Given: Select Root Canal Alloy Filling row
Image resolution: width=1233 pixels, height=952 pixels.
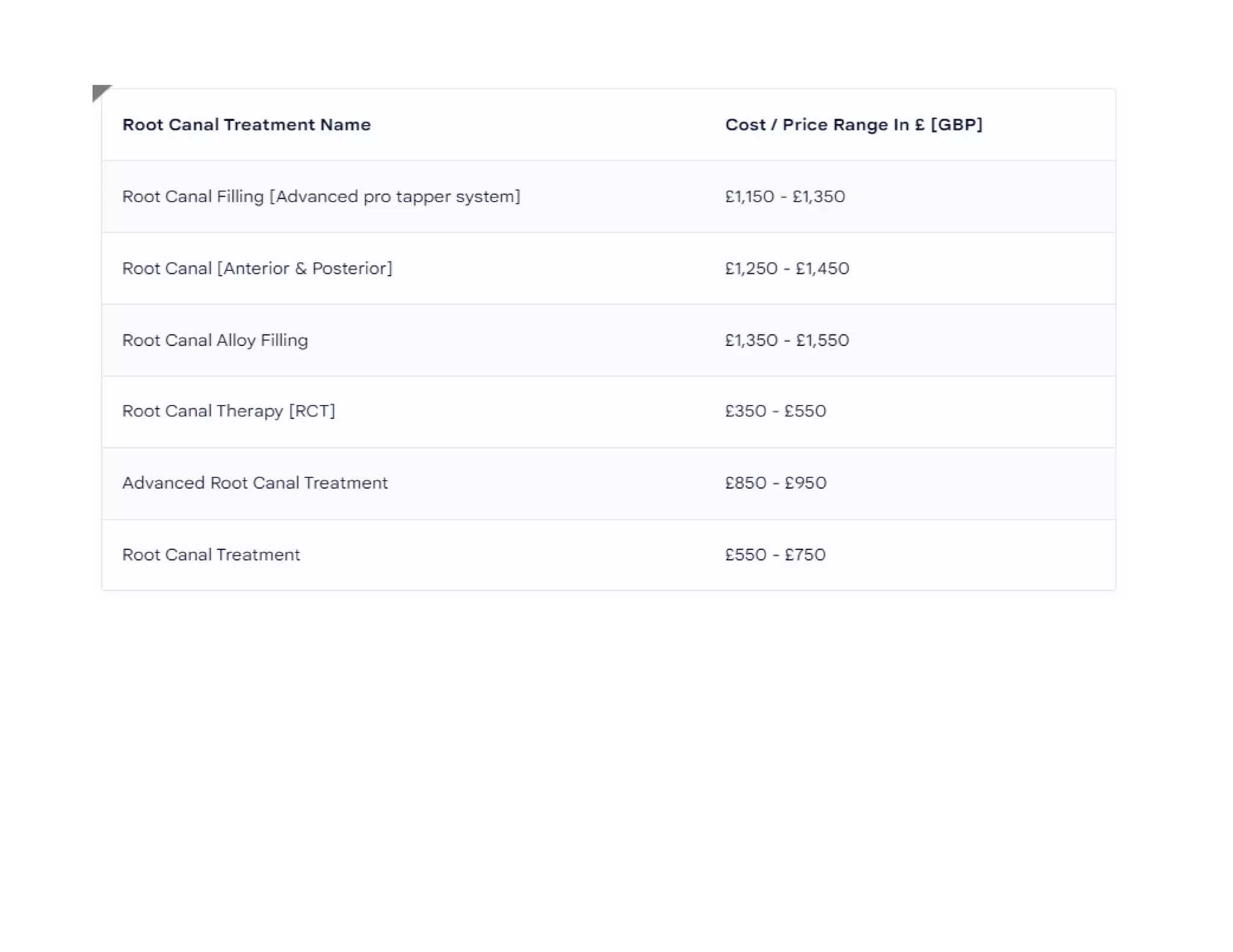Looking at the screenshot, I should coord(215,341).
